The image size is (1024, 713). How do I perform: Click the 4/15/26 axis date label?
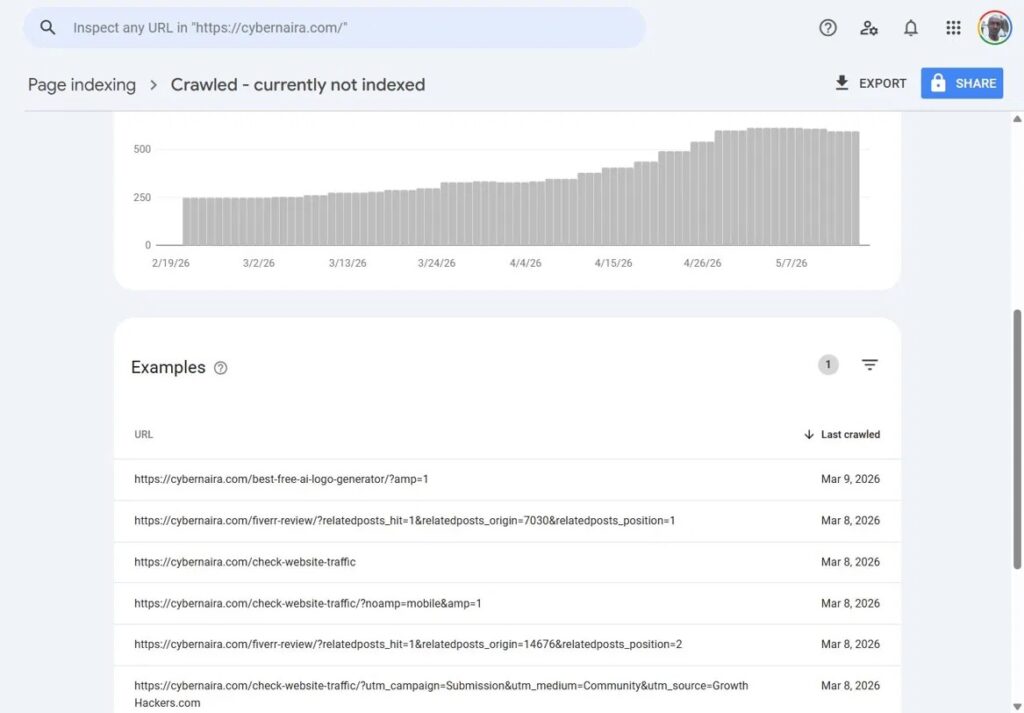[x=613, y=263]
